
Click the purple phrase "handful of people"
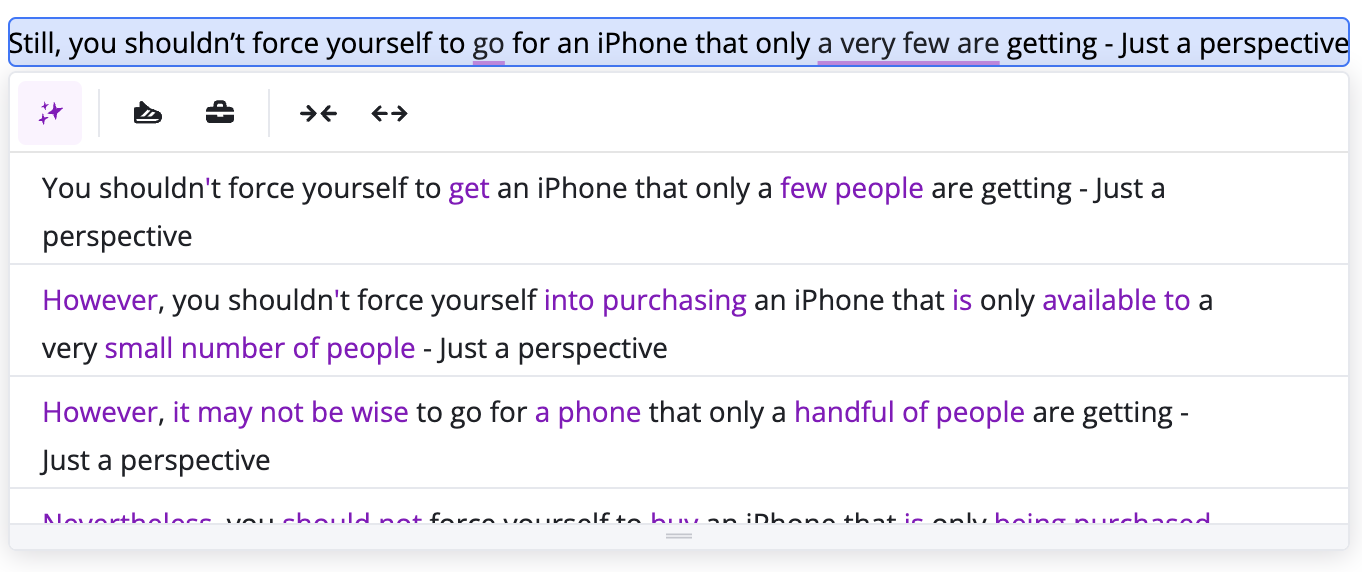coord(909,413)
